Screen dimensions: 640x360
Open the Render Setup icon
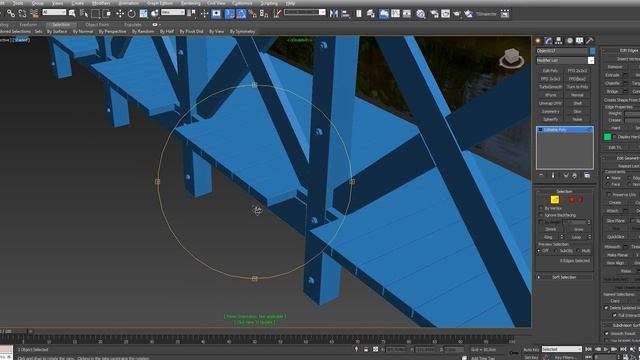[x=434, y=13]
